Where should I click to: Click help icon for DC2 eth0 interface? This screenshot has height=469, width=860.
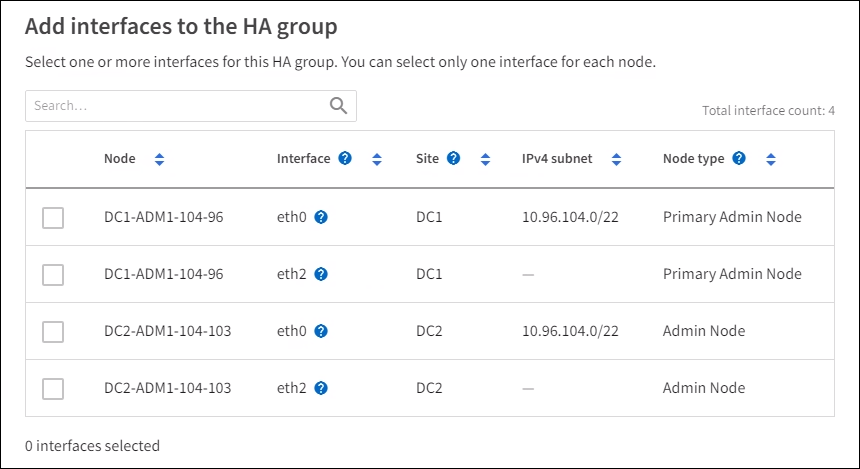pyautogui.click(x=321, y=331)
